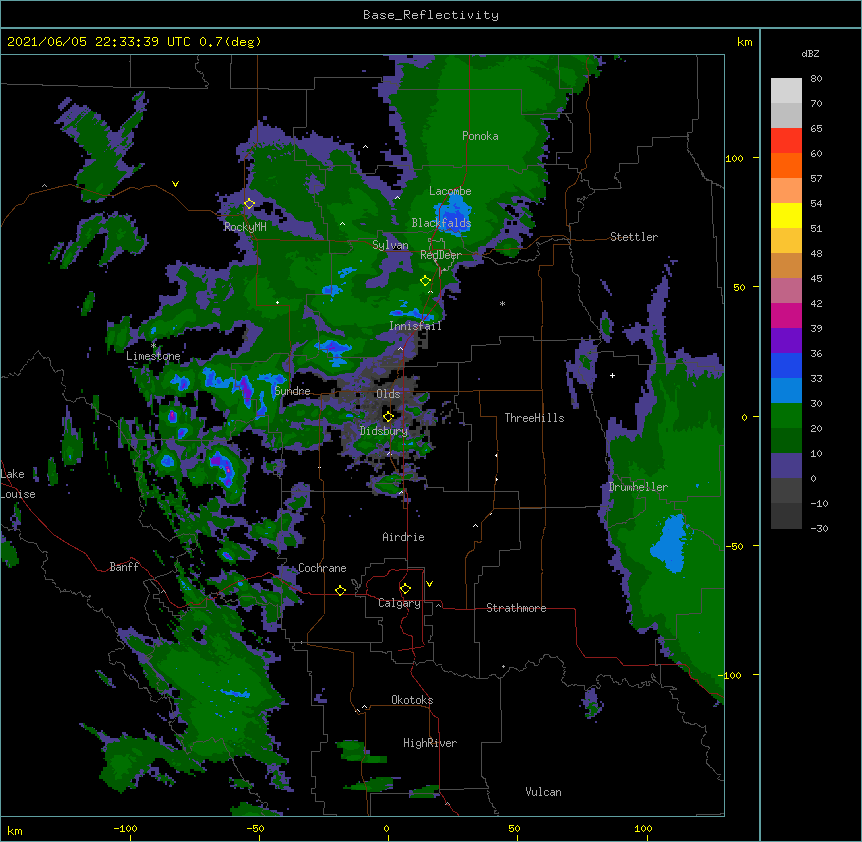Select the yellow diamond marker between Olds and Didsbury
This screenshot has height=842, width=862.
tap(389, 416)
